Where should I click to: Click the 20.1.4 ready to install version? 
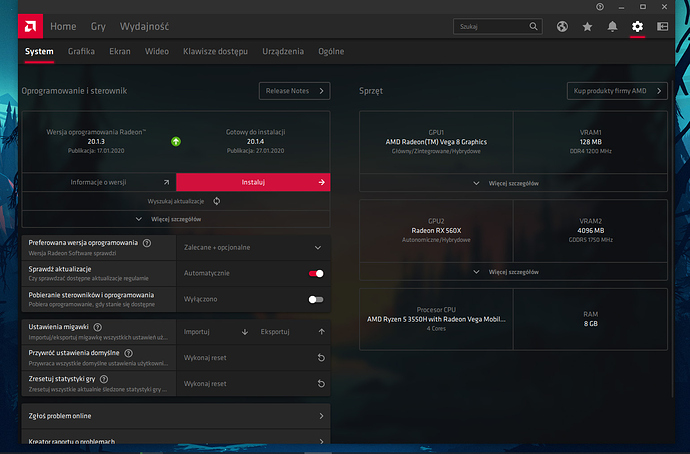pyautogui.click(x=255, y=141)
